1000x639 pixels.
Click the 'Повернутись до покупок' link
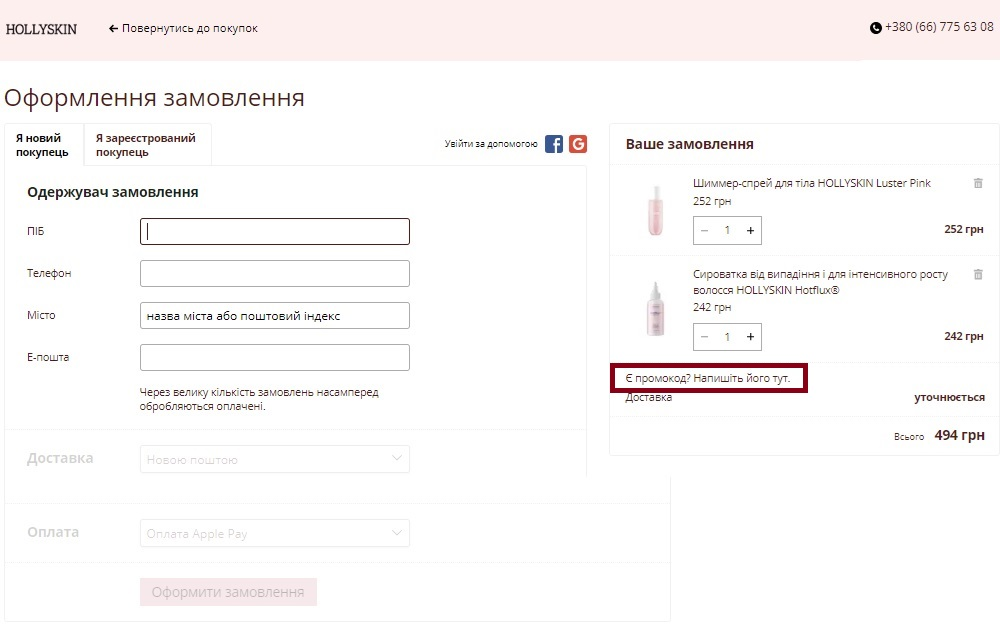tap(186, 28)
